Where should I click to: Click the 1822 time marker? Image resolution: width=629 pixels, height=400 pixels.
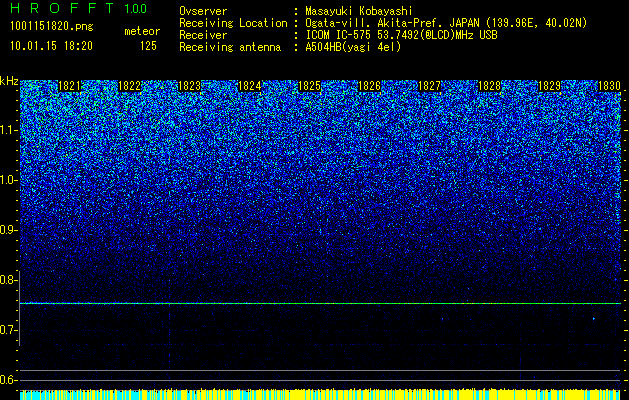(x=129, y=86)
